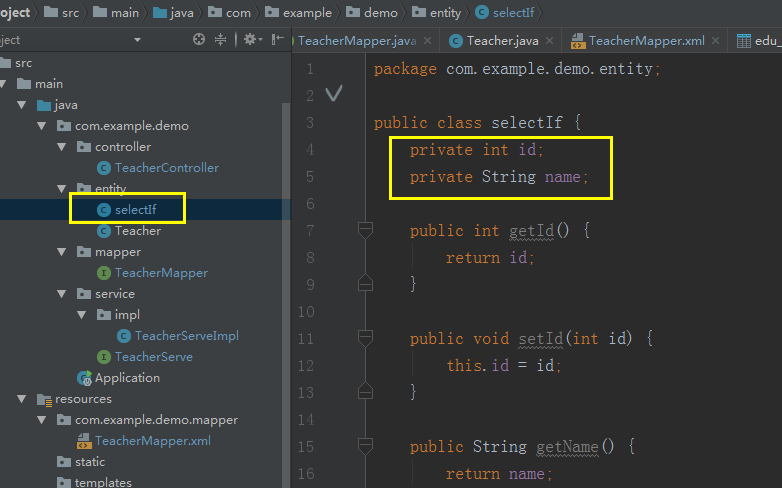
Task: Click the selectIf breadcrumb
Action: (505, 12)
